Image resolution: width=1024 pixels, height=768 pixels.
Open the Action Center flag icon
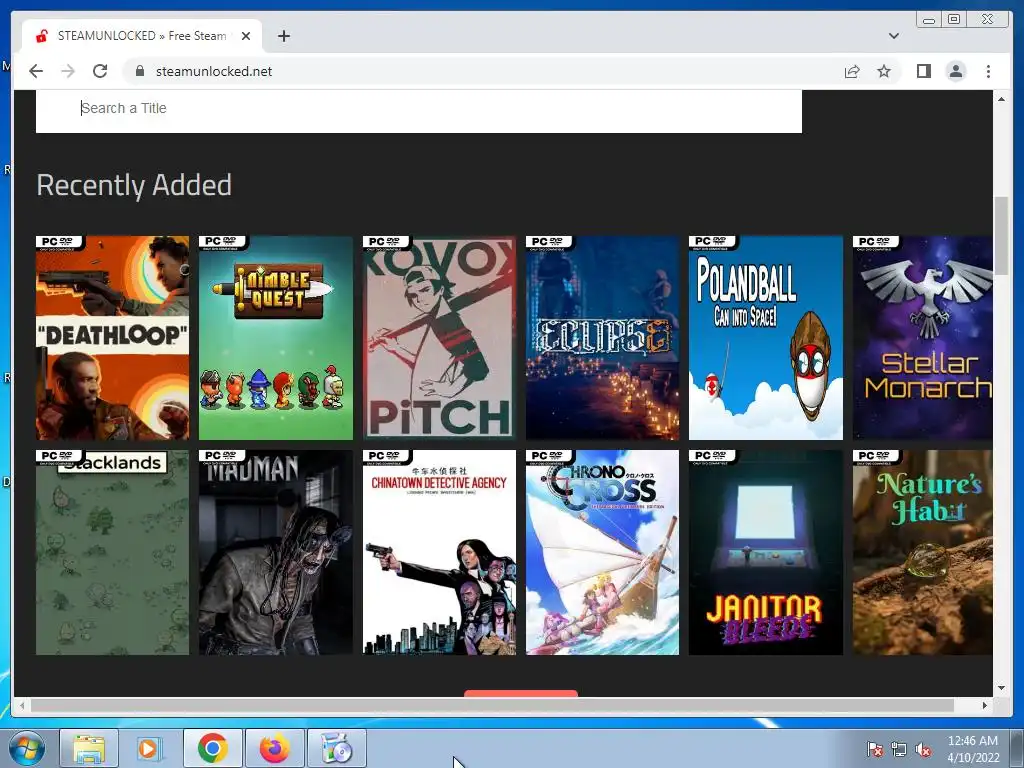pos(874,749)
